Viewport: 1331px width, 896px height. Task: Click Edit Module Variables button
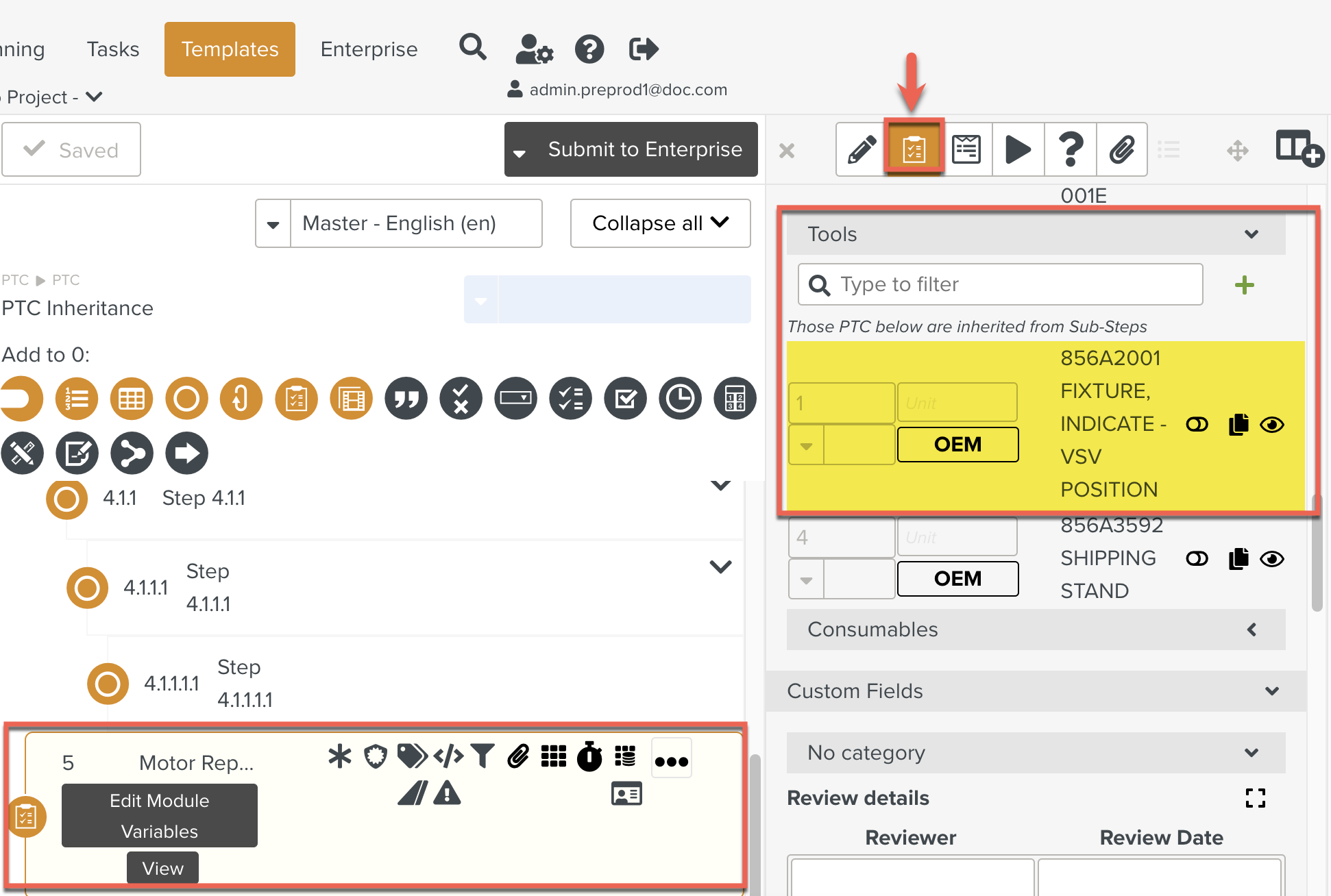[160, 815]
